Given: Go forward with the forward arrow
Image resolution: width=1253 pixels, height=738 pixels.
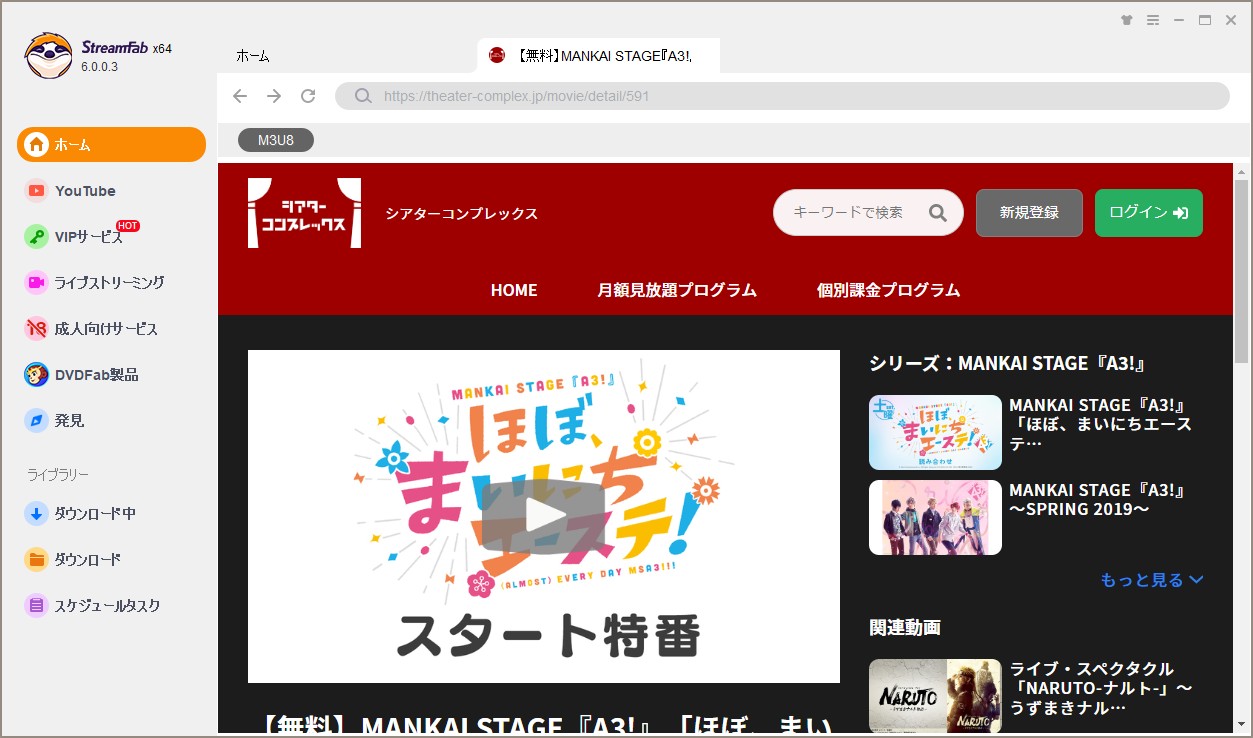Looking at the screenshot, I should pyautogui.click(x=274, y=96).
